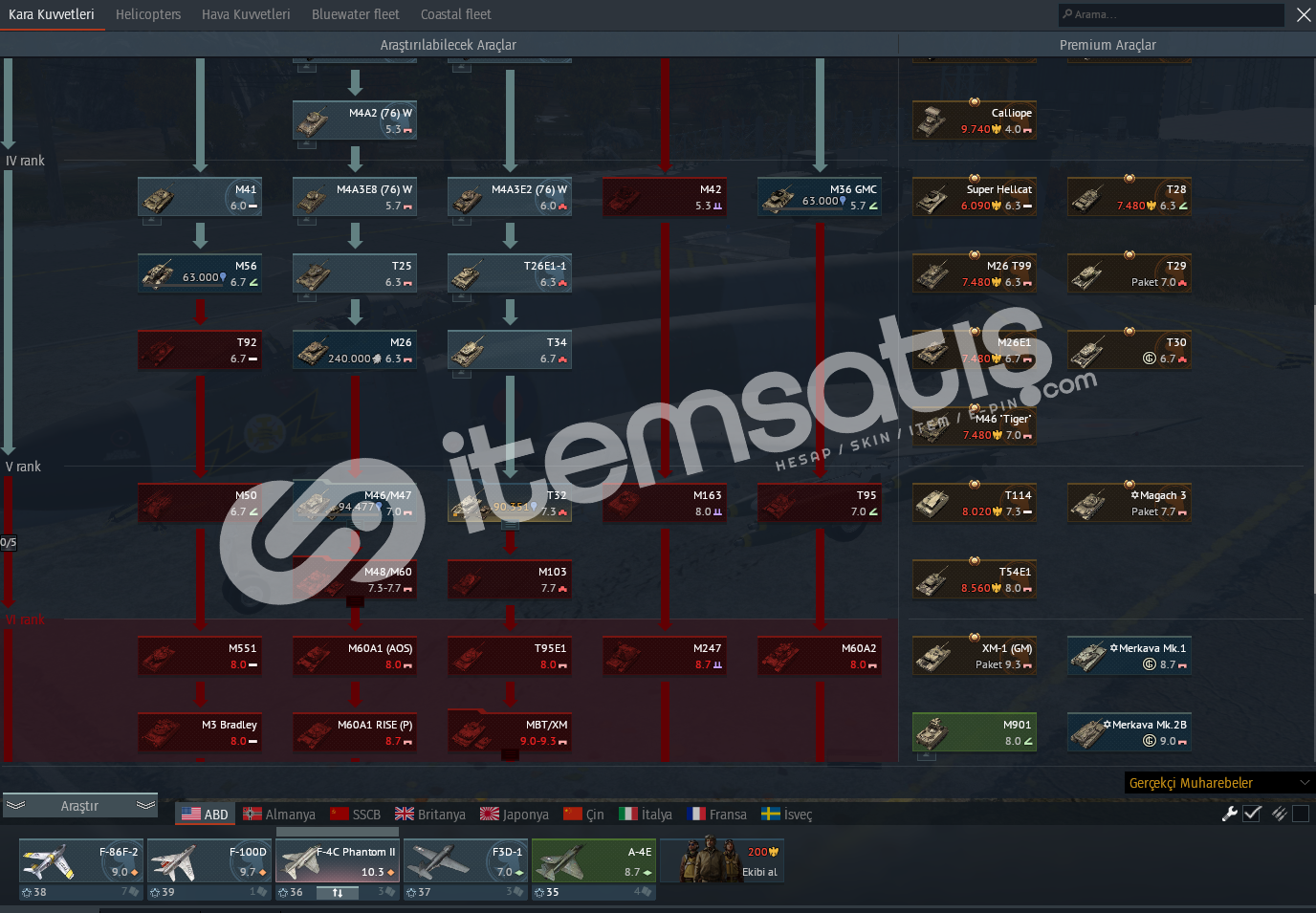The image size is (1316, 913).
Task: Click the ammunition icon beside the empty checkbox
Action: click(x=1279, y=814)
